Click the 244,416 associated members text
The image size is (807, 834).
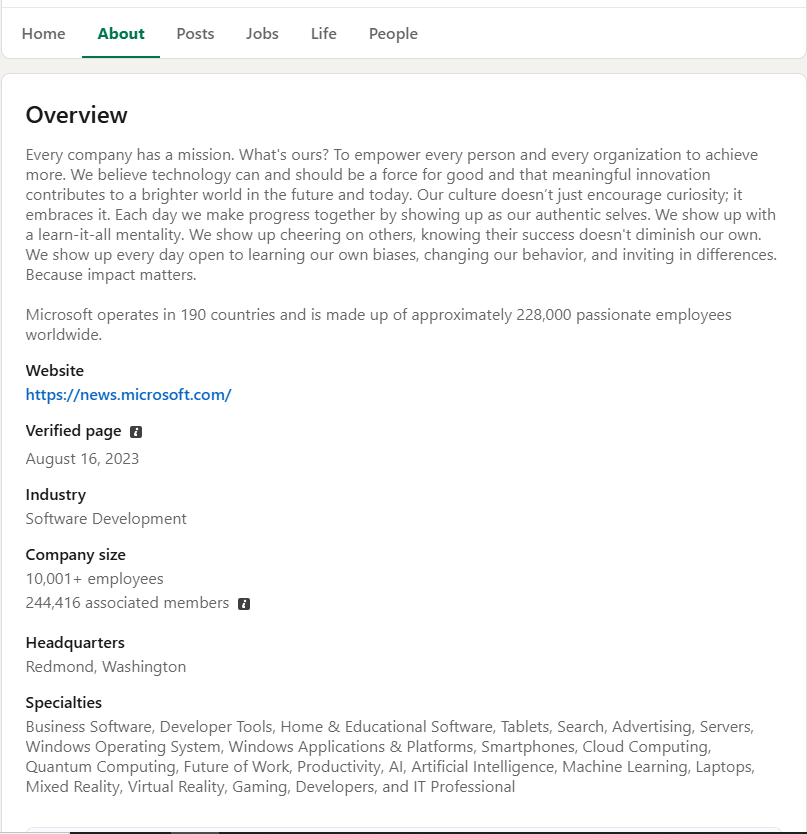[x=127, y=603]
